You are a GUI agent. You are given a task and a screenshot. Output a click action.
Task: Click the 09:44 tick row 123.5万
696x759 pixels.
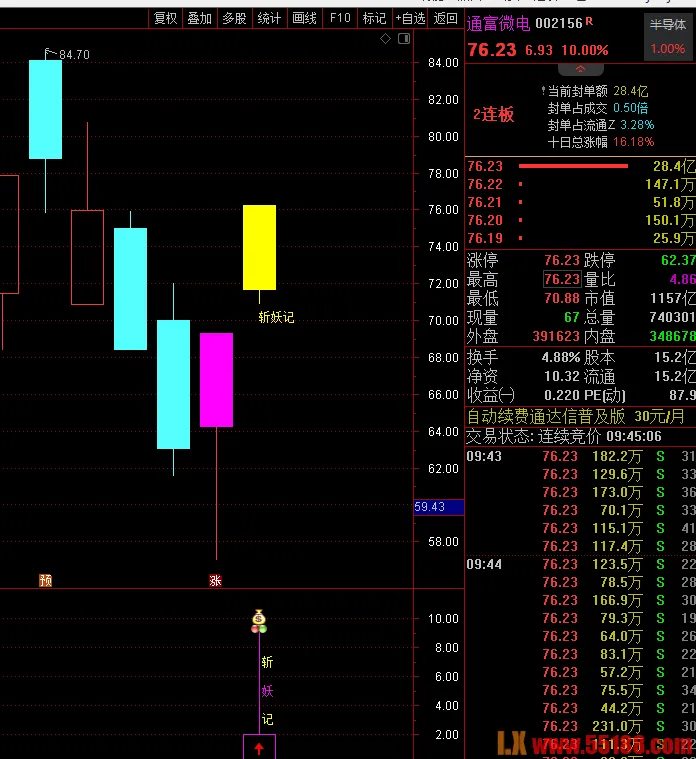pyautogui.click(x=580, y=564)
